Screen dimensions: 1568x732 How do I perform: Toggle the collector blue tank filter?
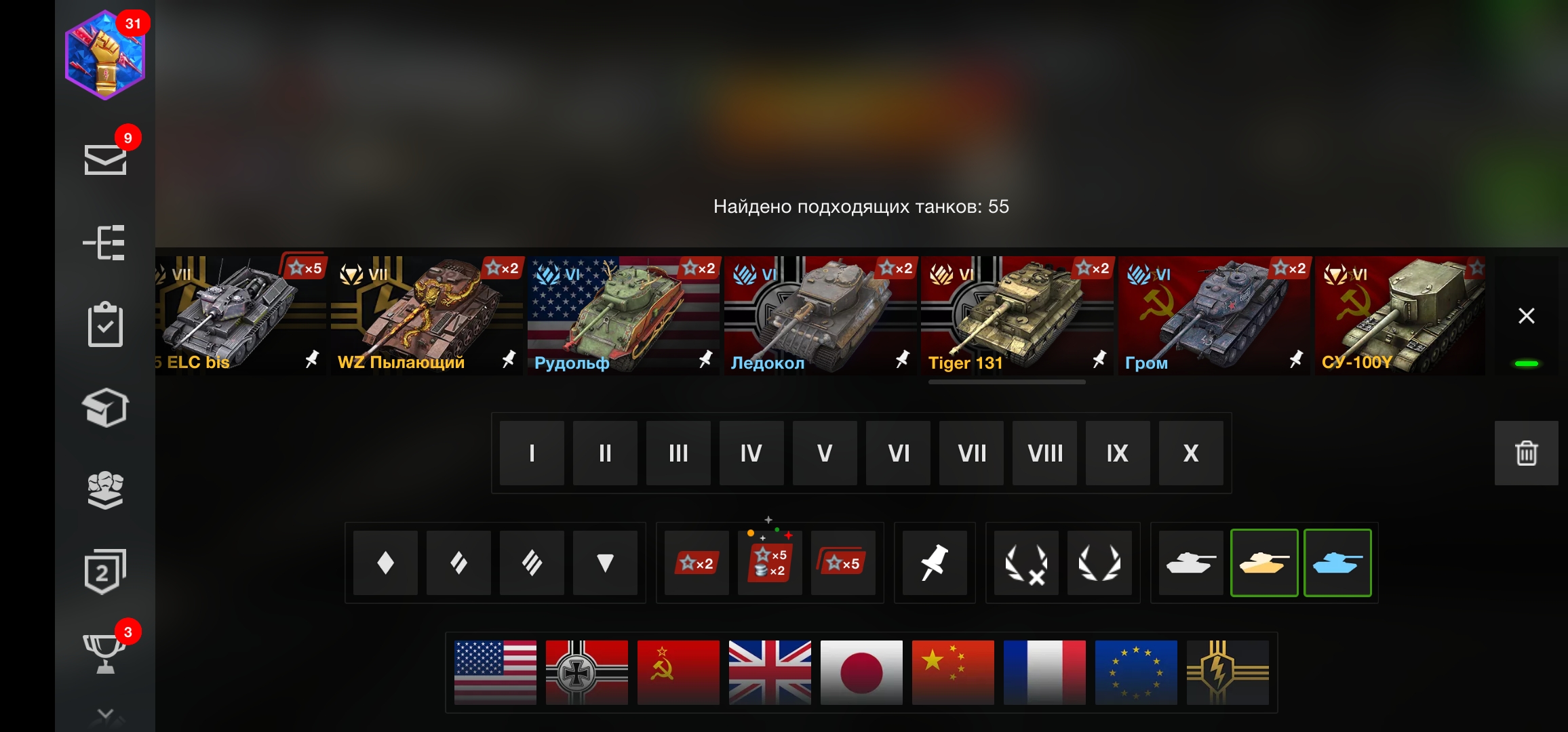tap(1337, 563)
